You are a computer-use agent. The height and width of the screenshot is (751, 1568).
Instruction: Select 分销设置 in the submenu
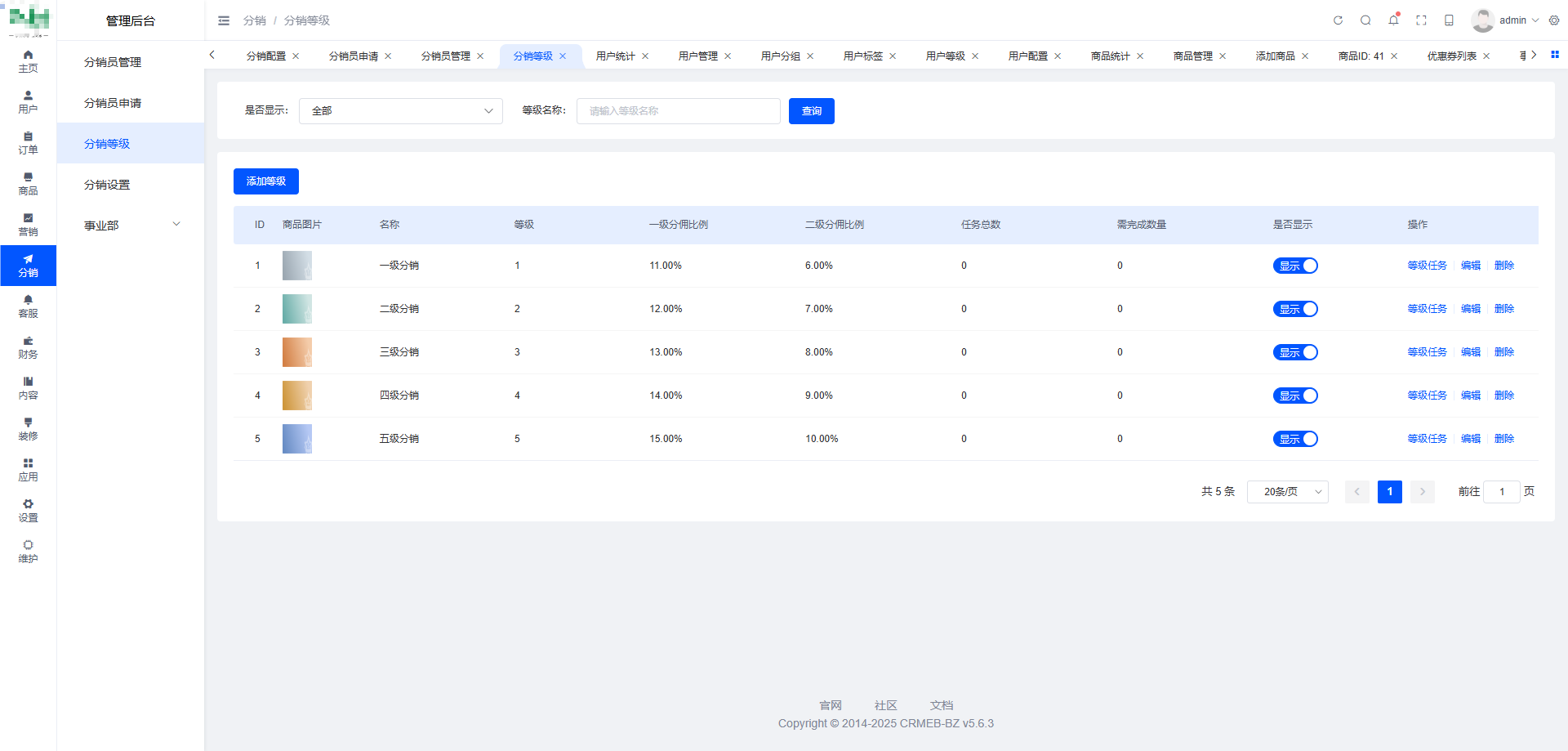[x=107, y=185]
